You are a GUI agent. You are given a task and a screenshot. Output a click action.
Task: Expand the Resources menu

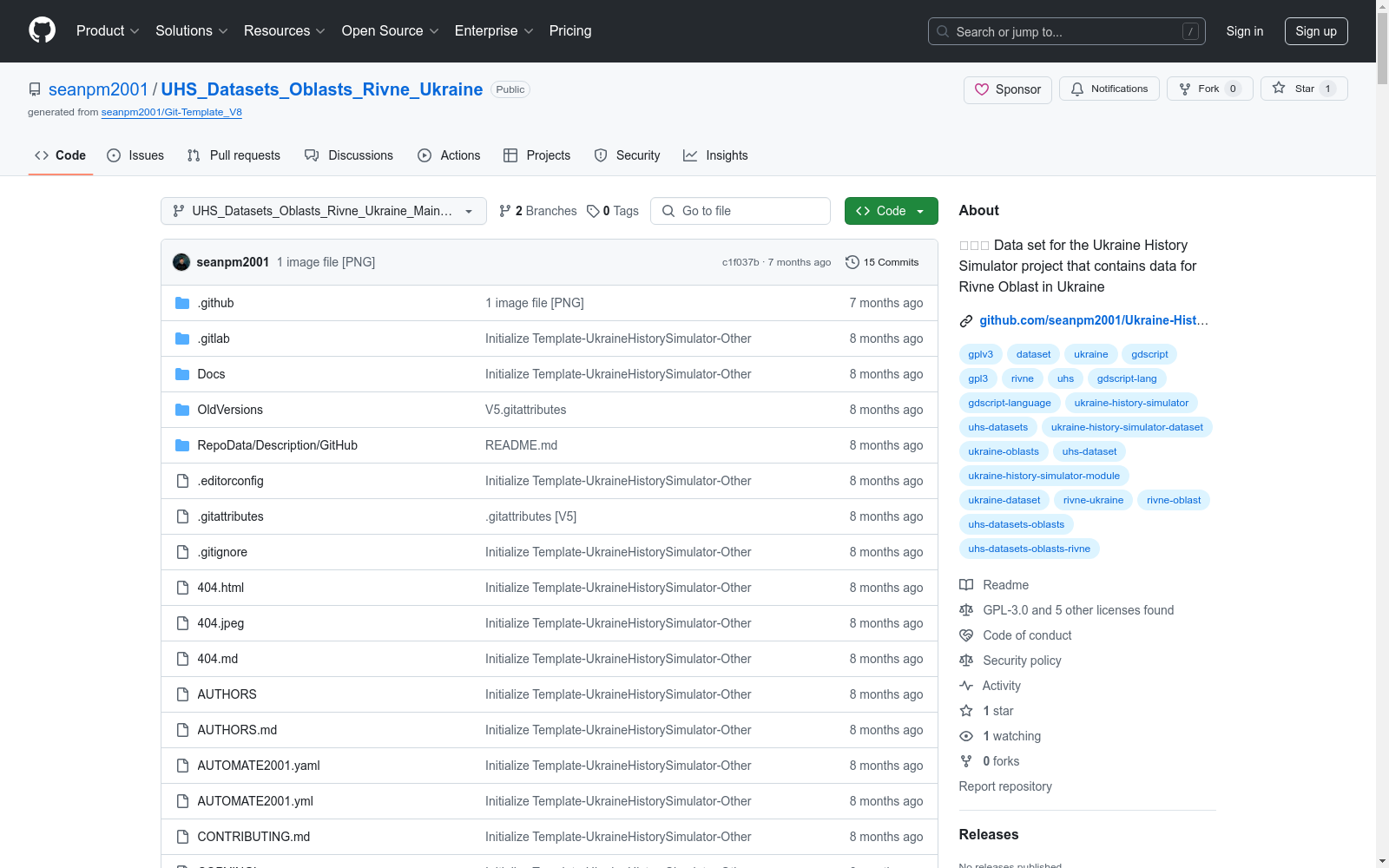click(x=285, y=31)
